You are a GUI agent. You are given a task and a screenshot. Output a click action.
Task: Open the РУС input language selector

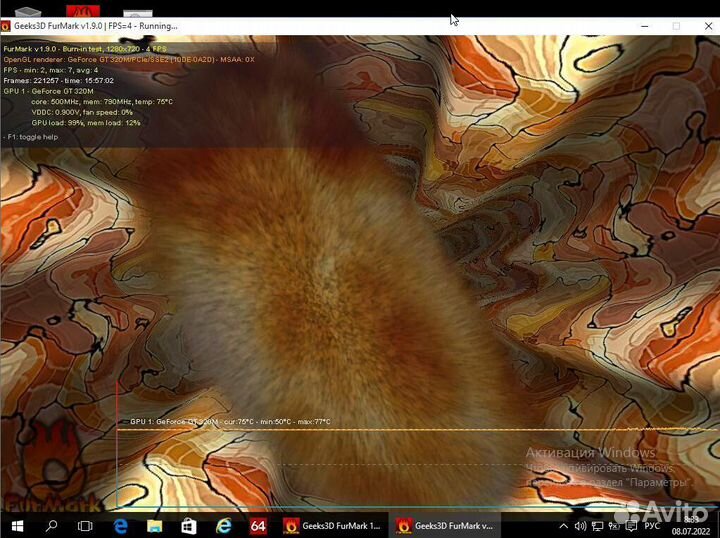(653, 525)
